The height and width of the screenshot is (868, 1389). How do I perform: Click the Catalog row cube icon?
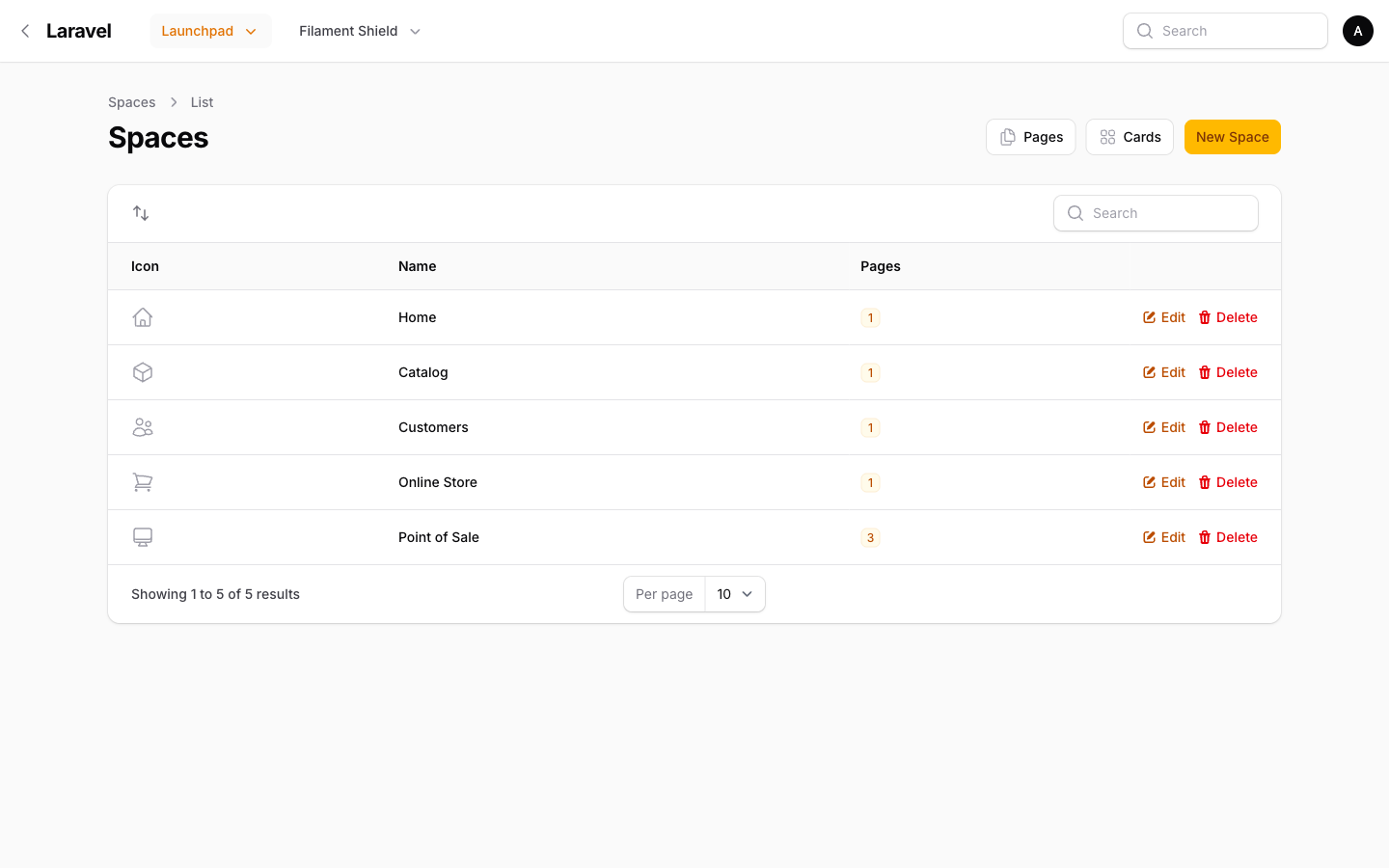143,372
